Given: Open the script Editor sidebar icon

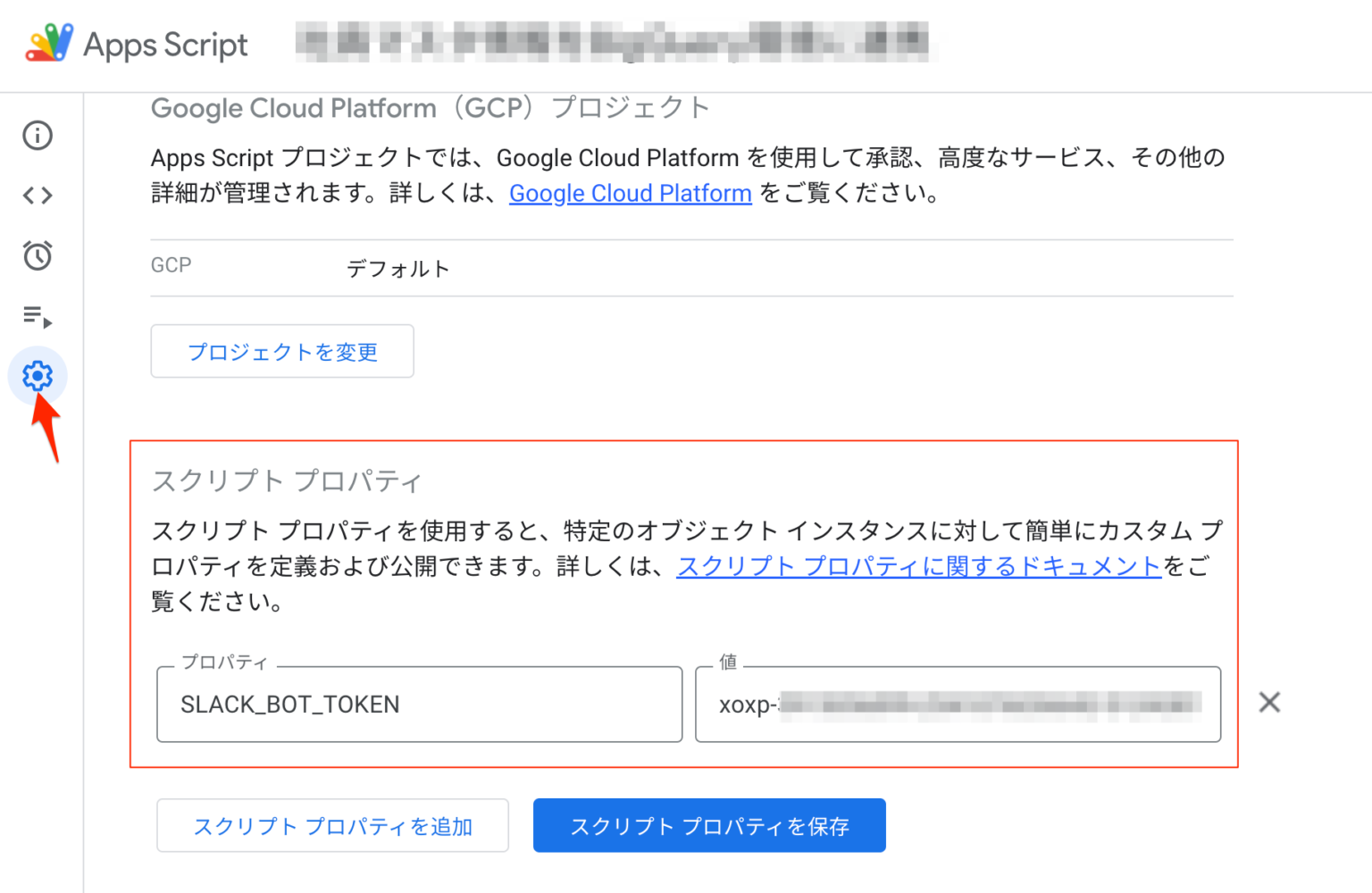Looking at the screenshot, I should pyautogui.click(x=36, y=196).
